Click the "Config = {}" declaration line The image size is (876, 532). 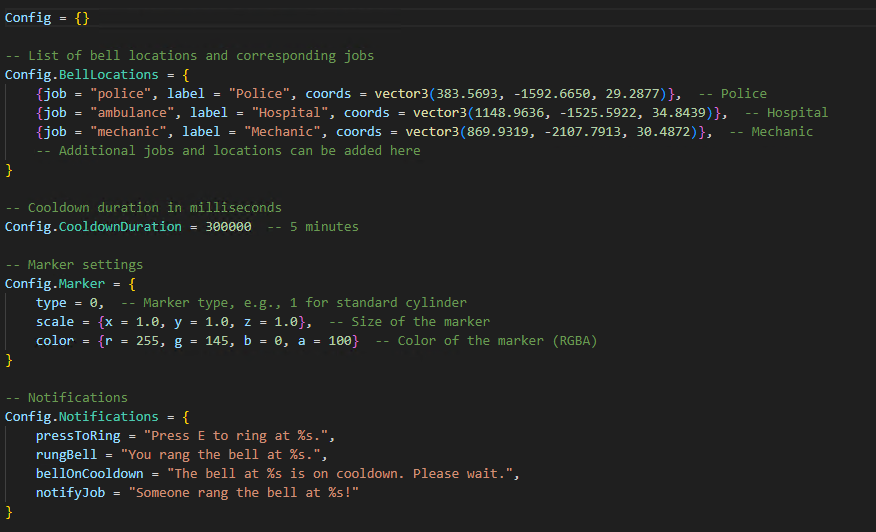pyautogui.click(x=47, y=18)
